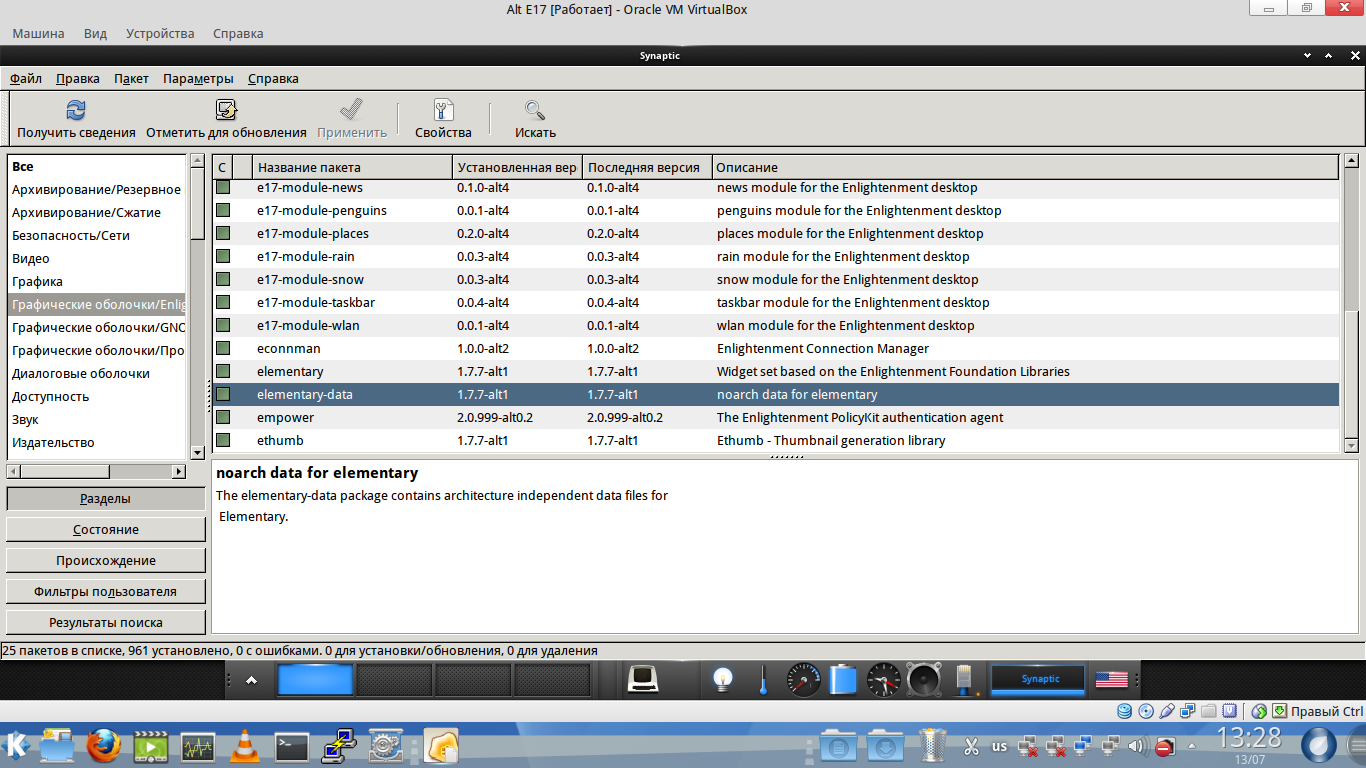Click the VirtualBox optical disc status icon
Image resolution: width=1366 pixels, height=768 pixels.
(1146, 711)
